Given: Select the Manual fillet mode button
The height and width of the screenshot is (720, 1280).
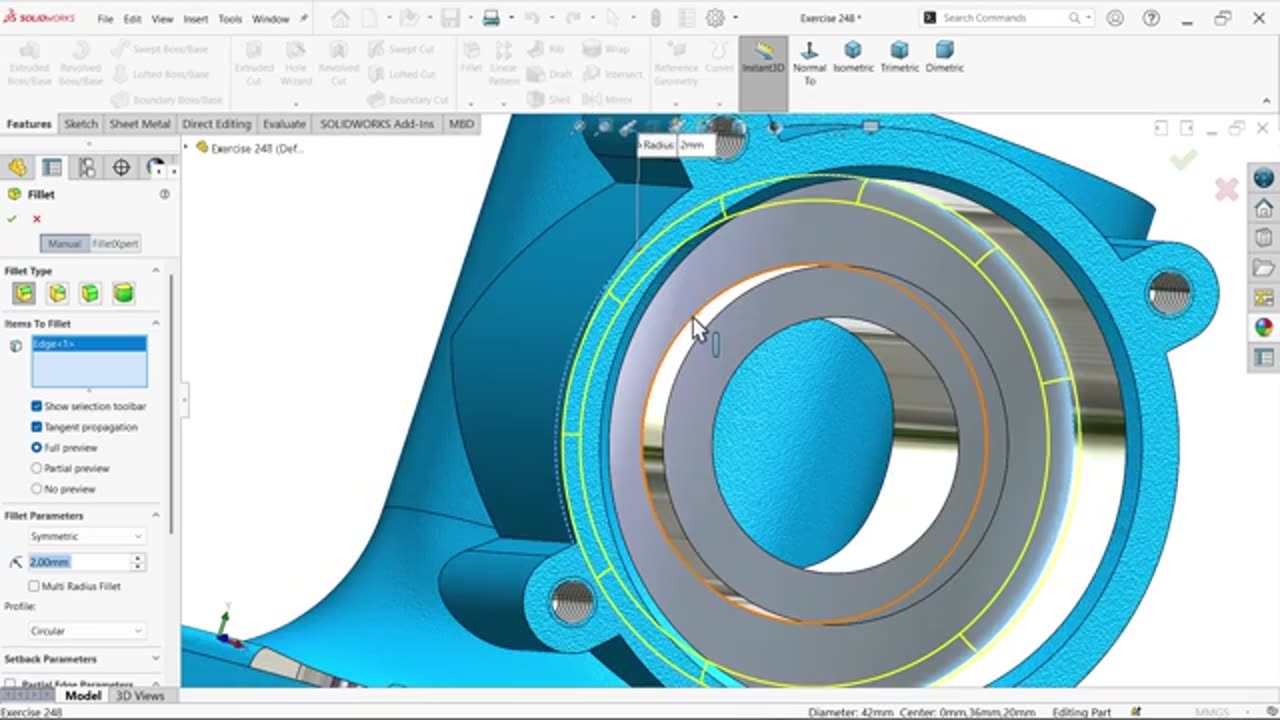Looking at the screenshot, I should click(64, 244).
